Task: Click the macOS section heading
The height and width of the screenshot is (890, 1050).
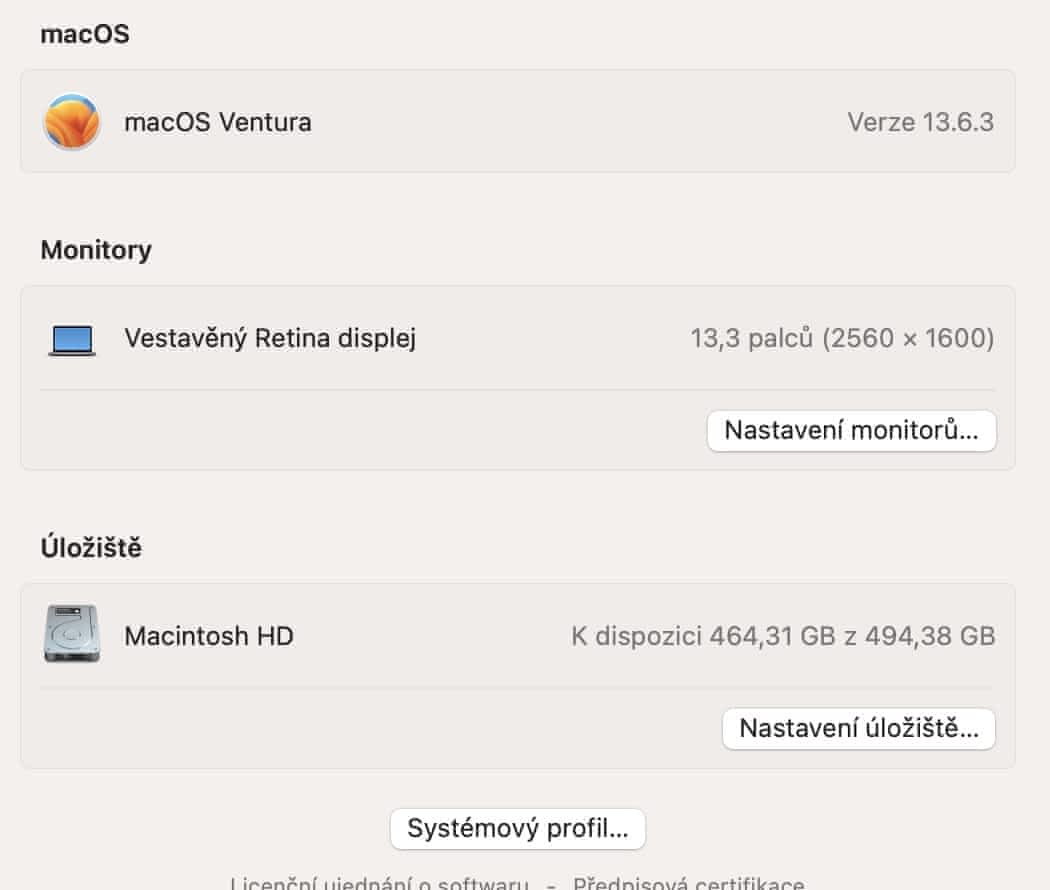Action: point(85,34)
